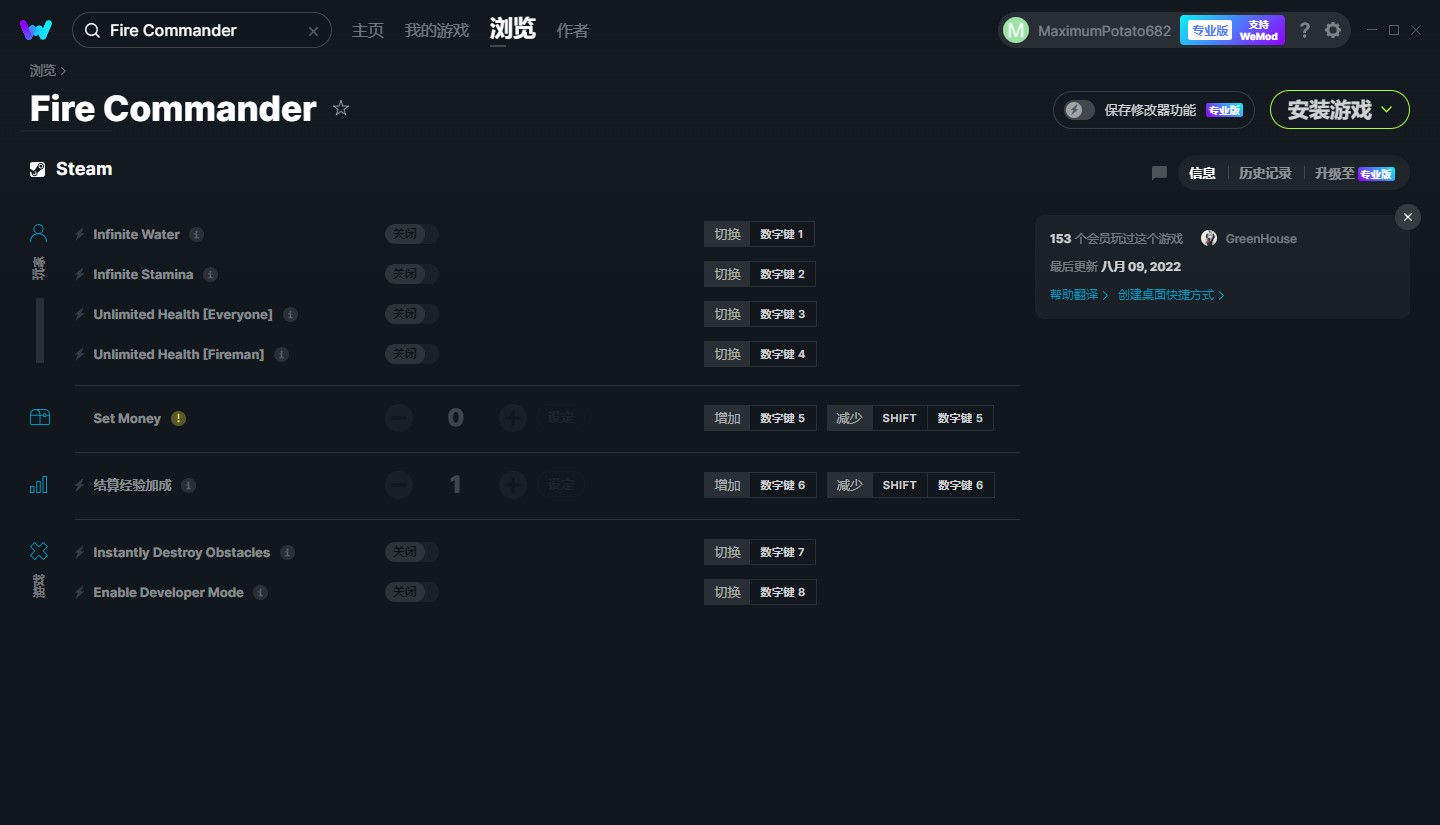1440x825 pixels.
Task: Open 我的游戏 tab
Action: pyautogui.click(x=437, y=30)
